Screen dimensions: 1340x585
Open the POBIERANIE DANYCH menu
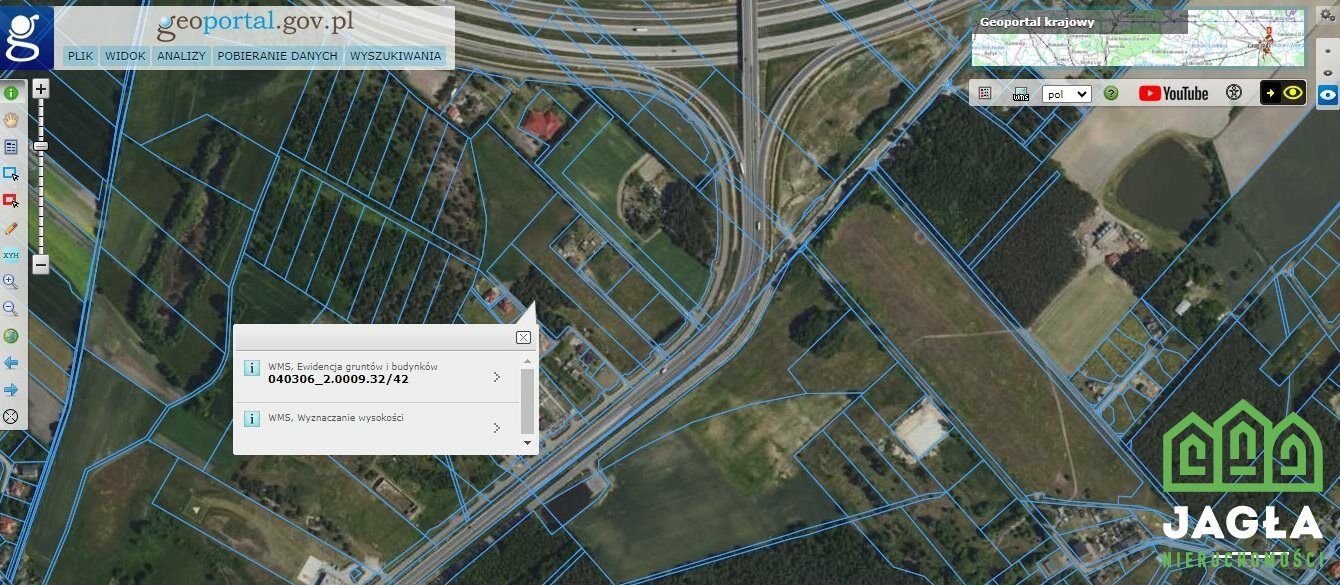tap(277, 56)
